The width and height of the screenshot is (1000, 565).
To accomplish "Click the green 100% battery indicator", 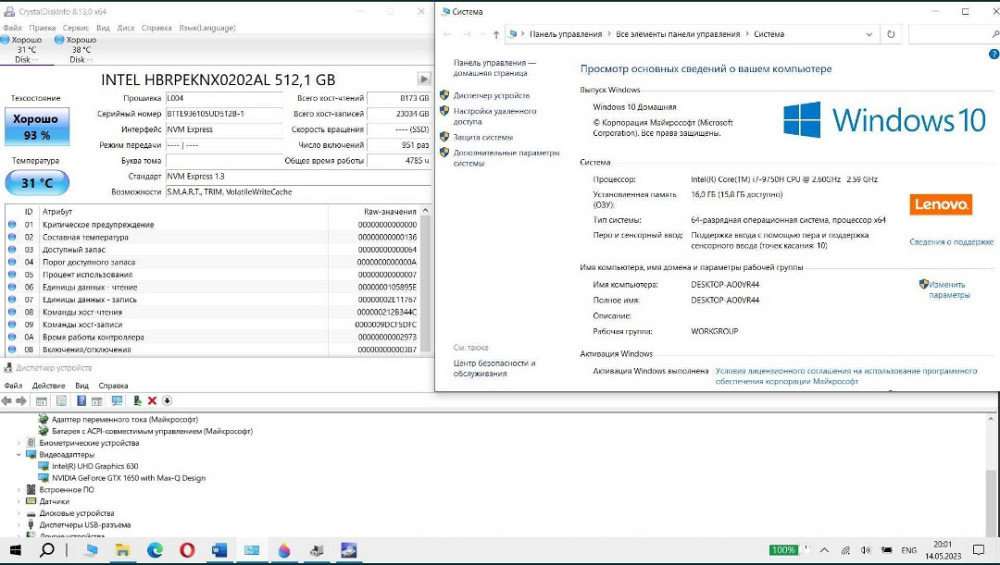I will 783,550.
